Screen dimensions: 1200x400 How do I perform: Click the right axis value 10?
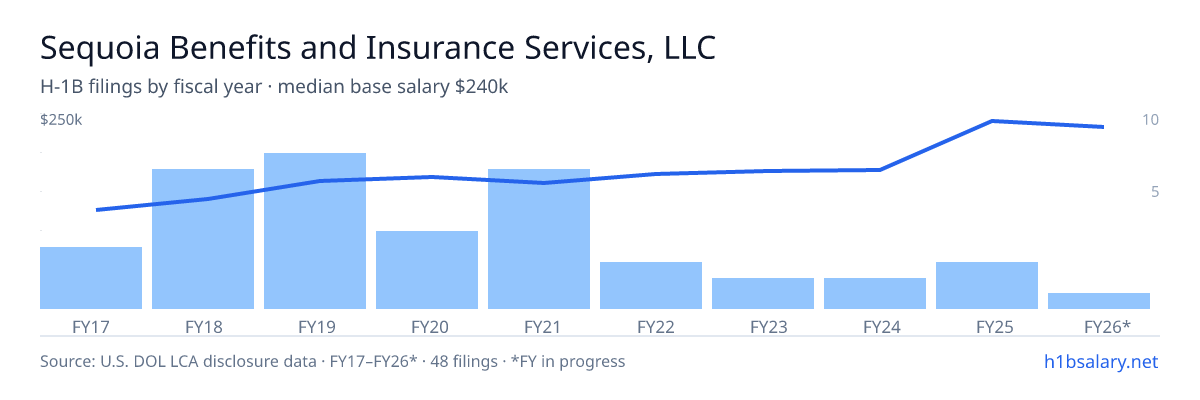1150,120
